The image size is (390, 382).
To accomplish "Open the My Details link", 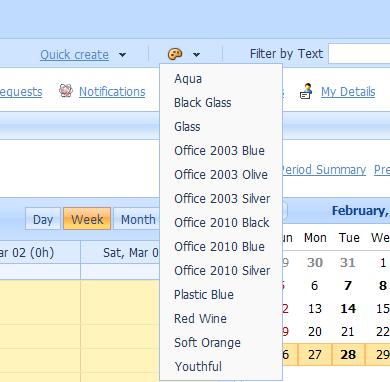I will coord(348,92).
